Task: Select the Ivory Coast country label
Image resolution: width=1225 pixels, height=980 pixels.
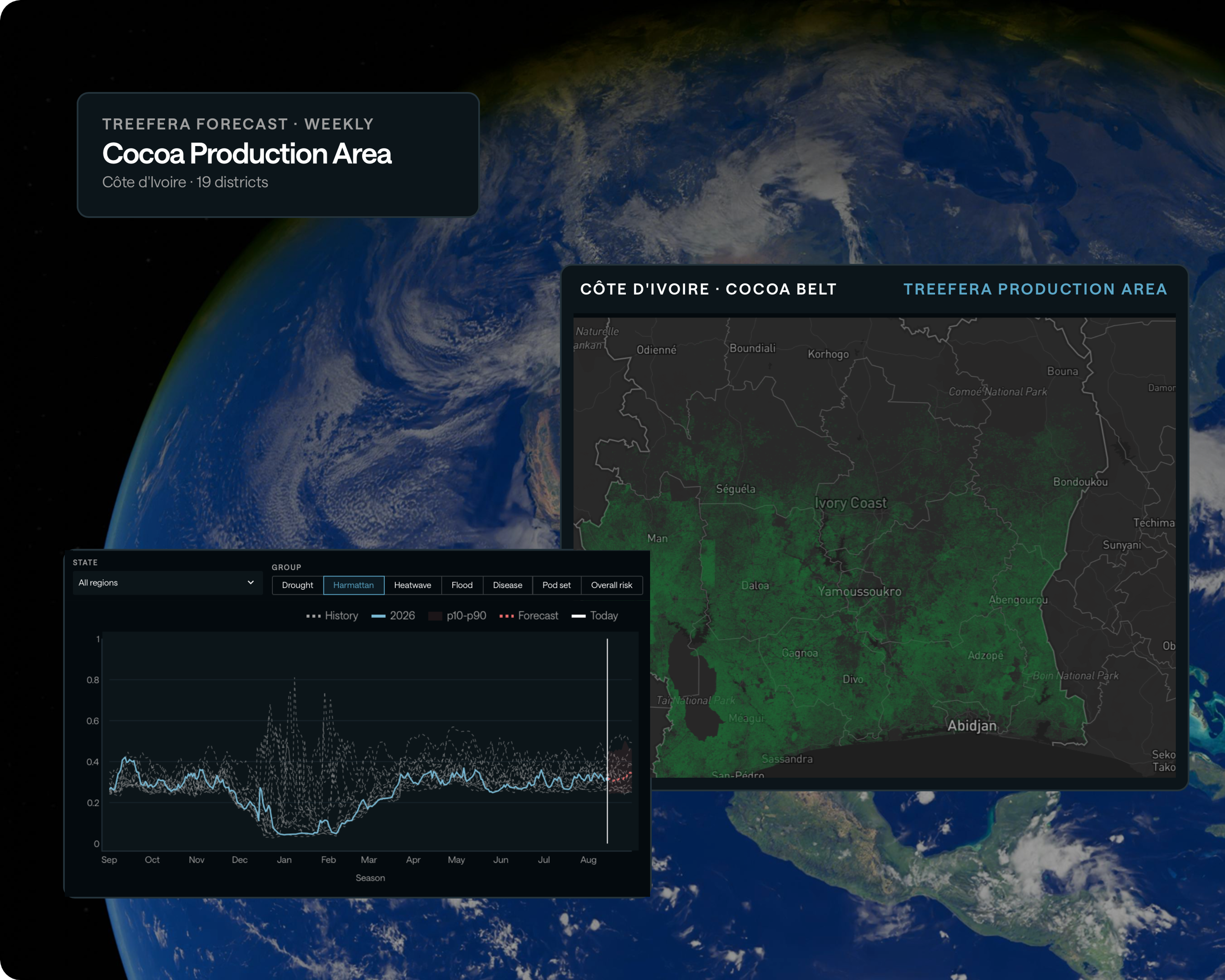Action: (850, 503)
